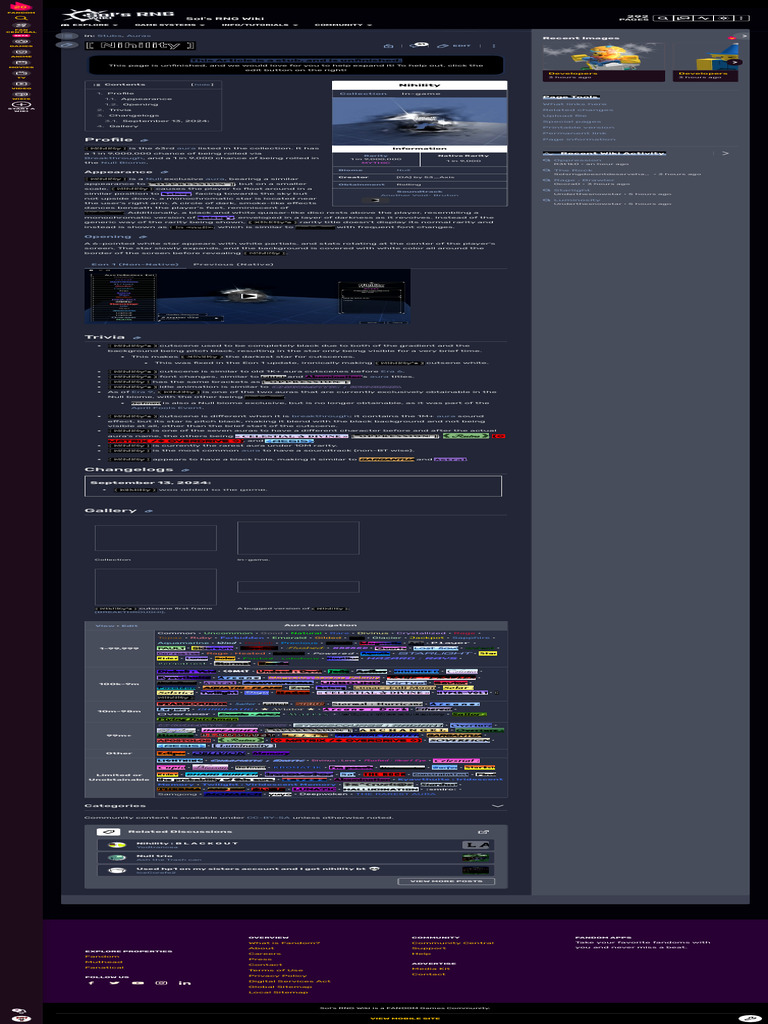
Task: Edit the Changelogs section via pencil icon
Action: tap(185, 470)
